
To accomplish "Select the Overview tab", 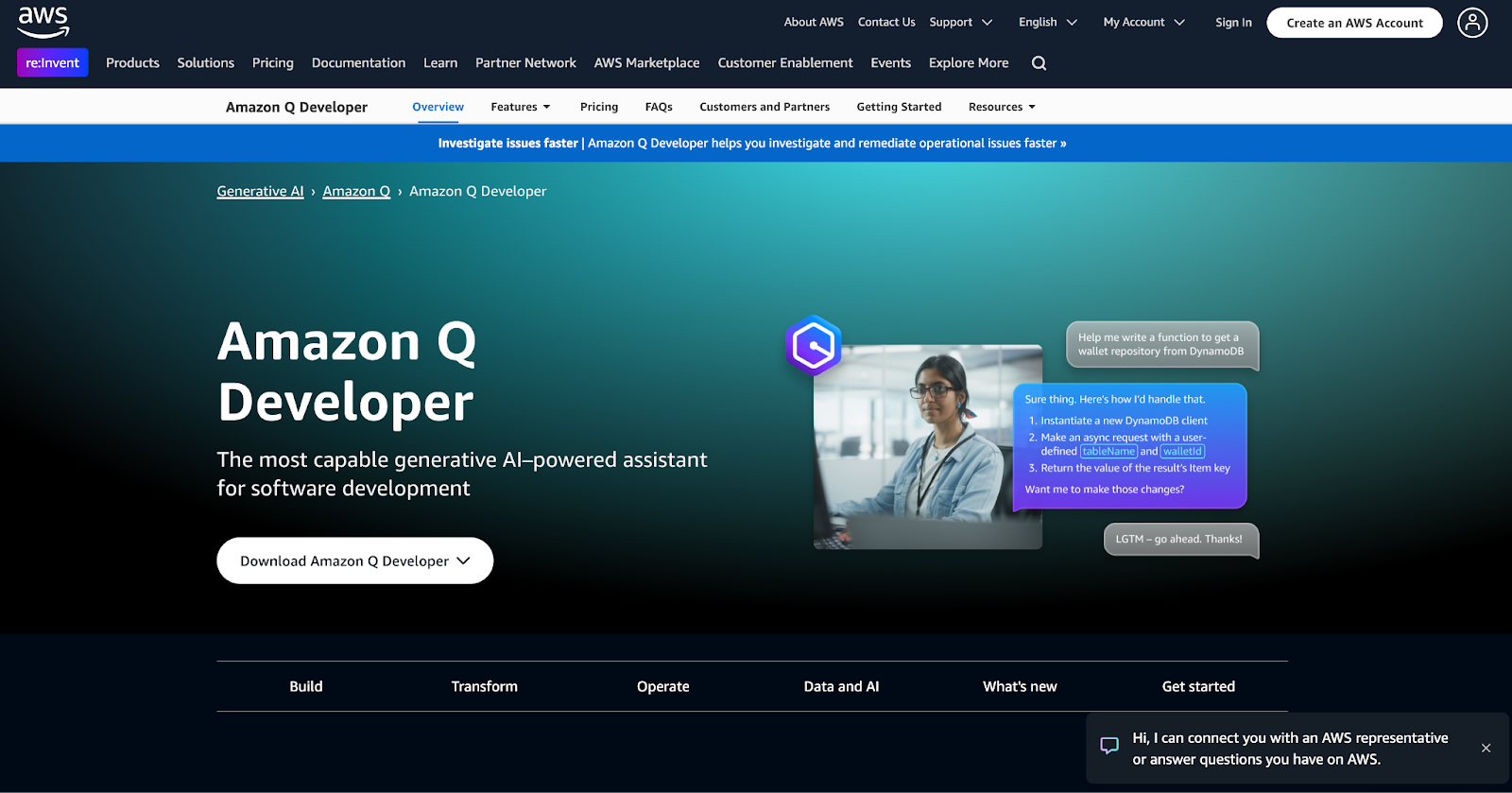I will click(438, 107).
